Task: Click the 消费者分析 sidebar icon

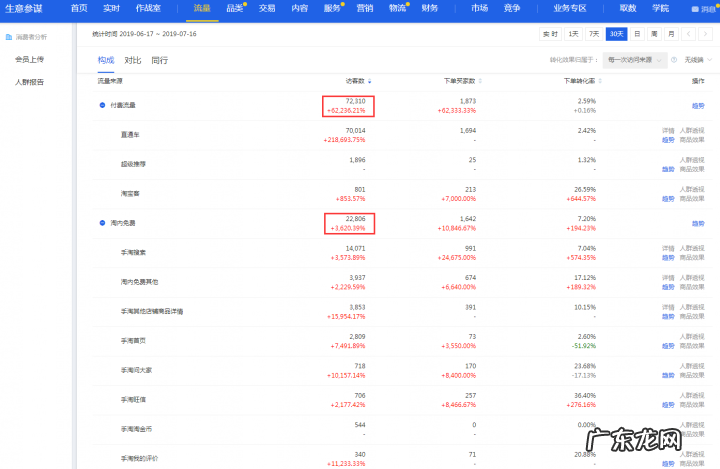Action: [x=9, y=37]
